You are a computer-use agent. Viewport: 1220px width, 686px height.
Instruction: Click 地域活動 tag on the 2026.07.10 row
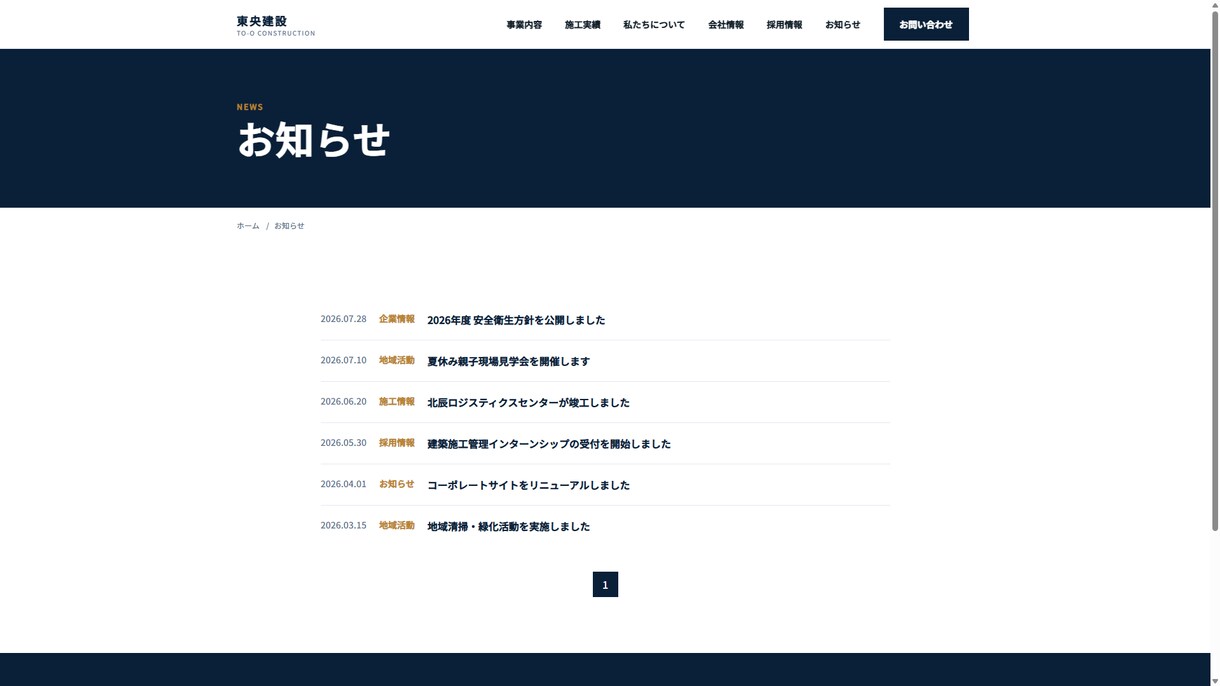pos(396,360)
